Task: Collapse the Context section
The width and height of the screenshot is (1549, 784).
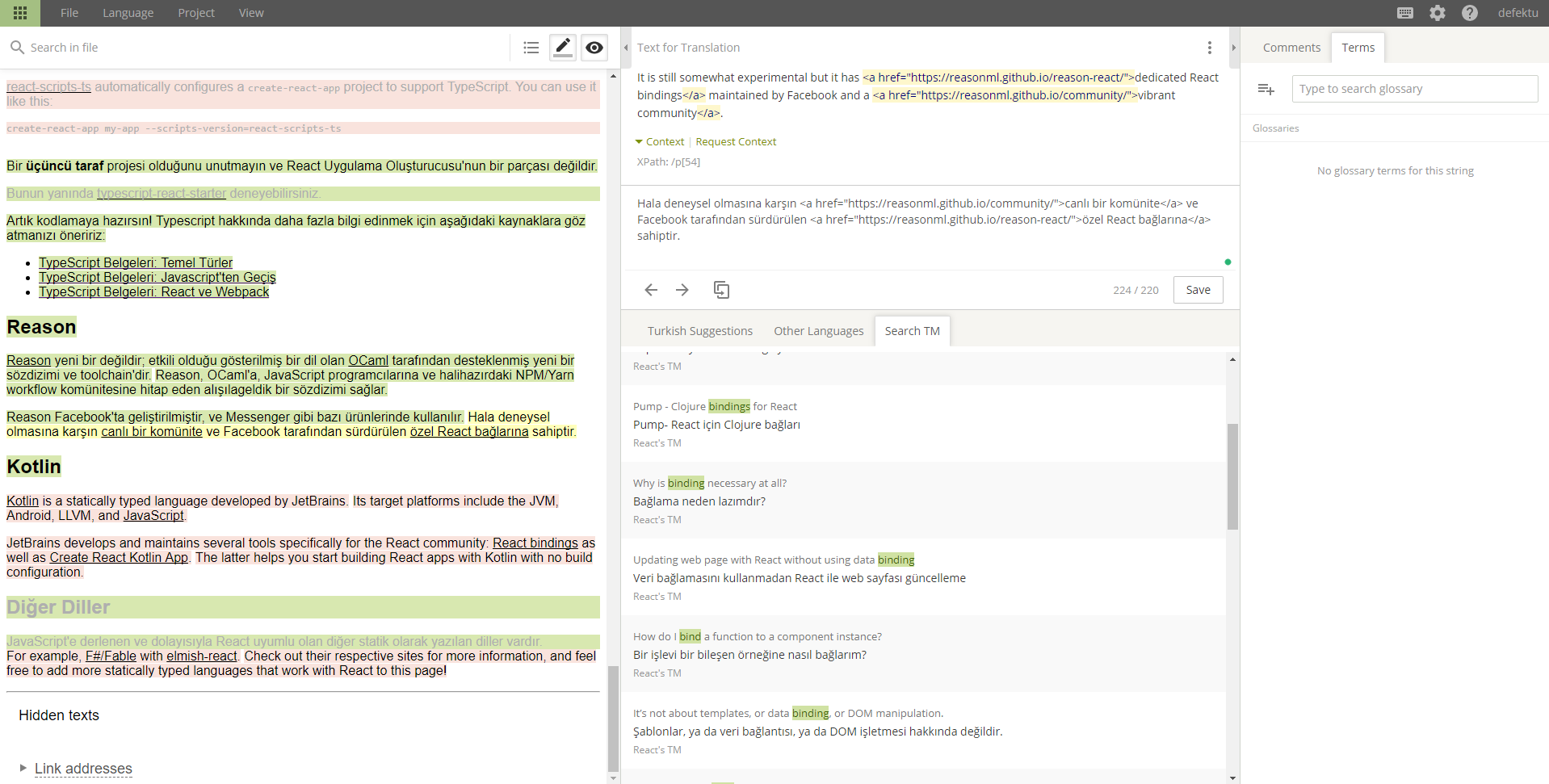Action: click(659, 141)
